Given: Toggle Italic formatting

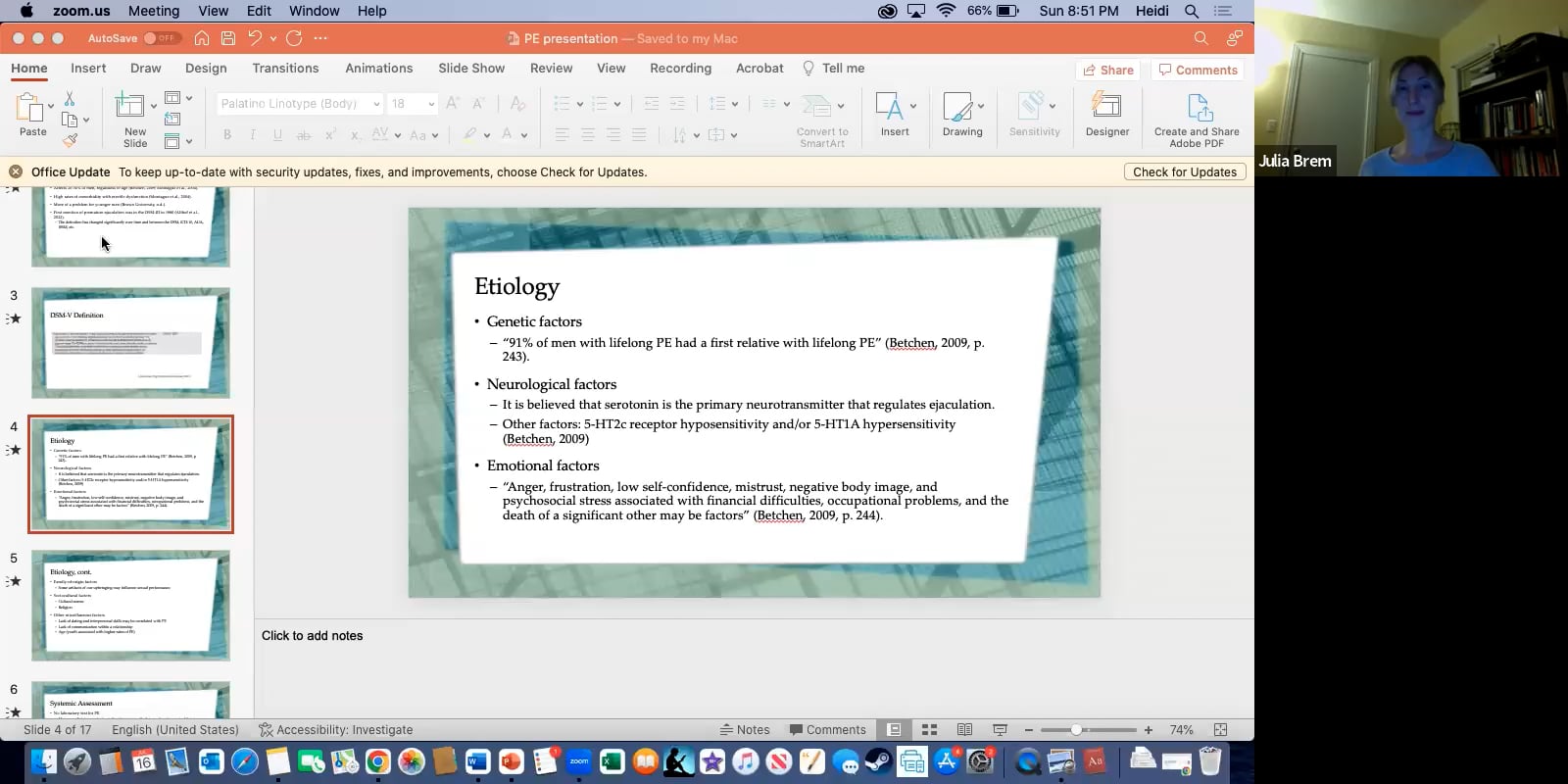Looking at the screenshot, I should pyautogui.click(x=253, y=135).
